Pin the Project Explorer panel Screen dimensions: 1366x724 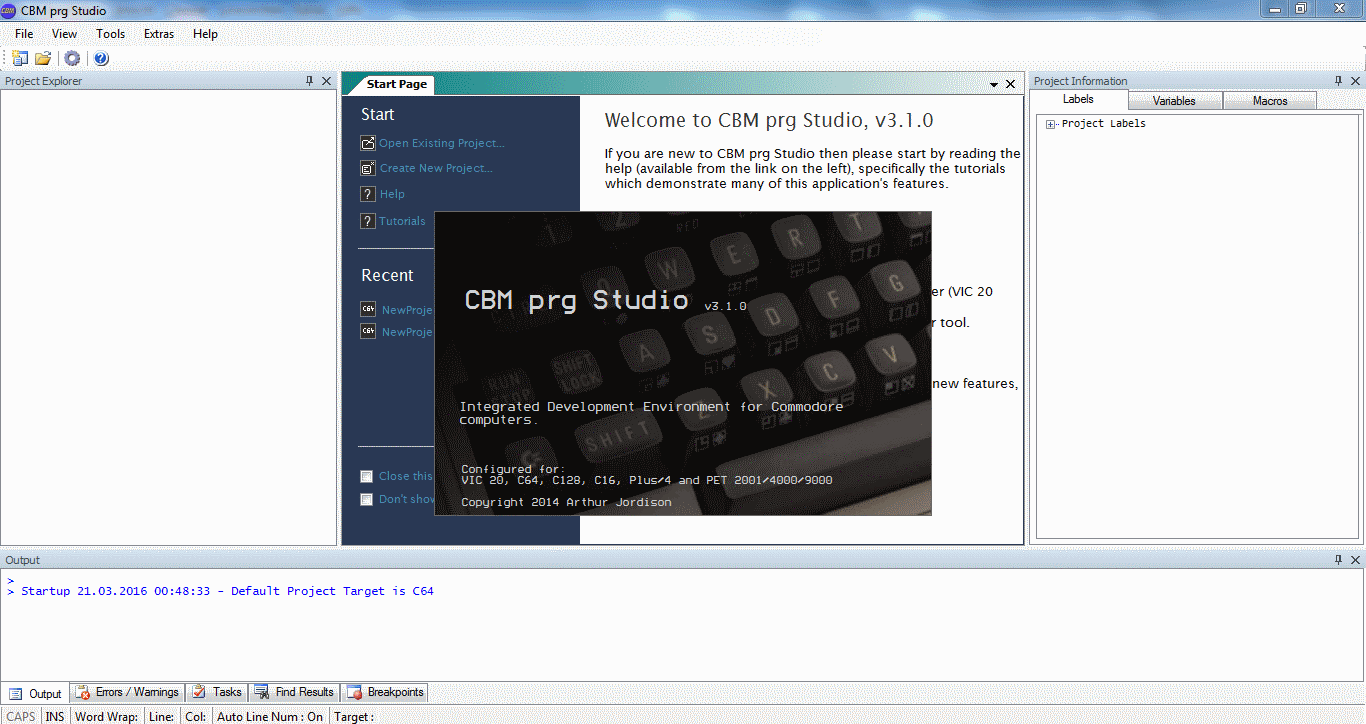tap(310, 81)
